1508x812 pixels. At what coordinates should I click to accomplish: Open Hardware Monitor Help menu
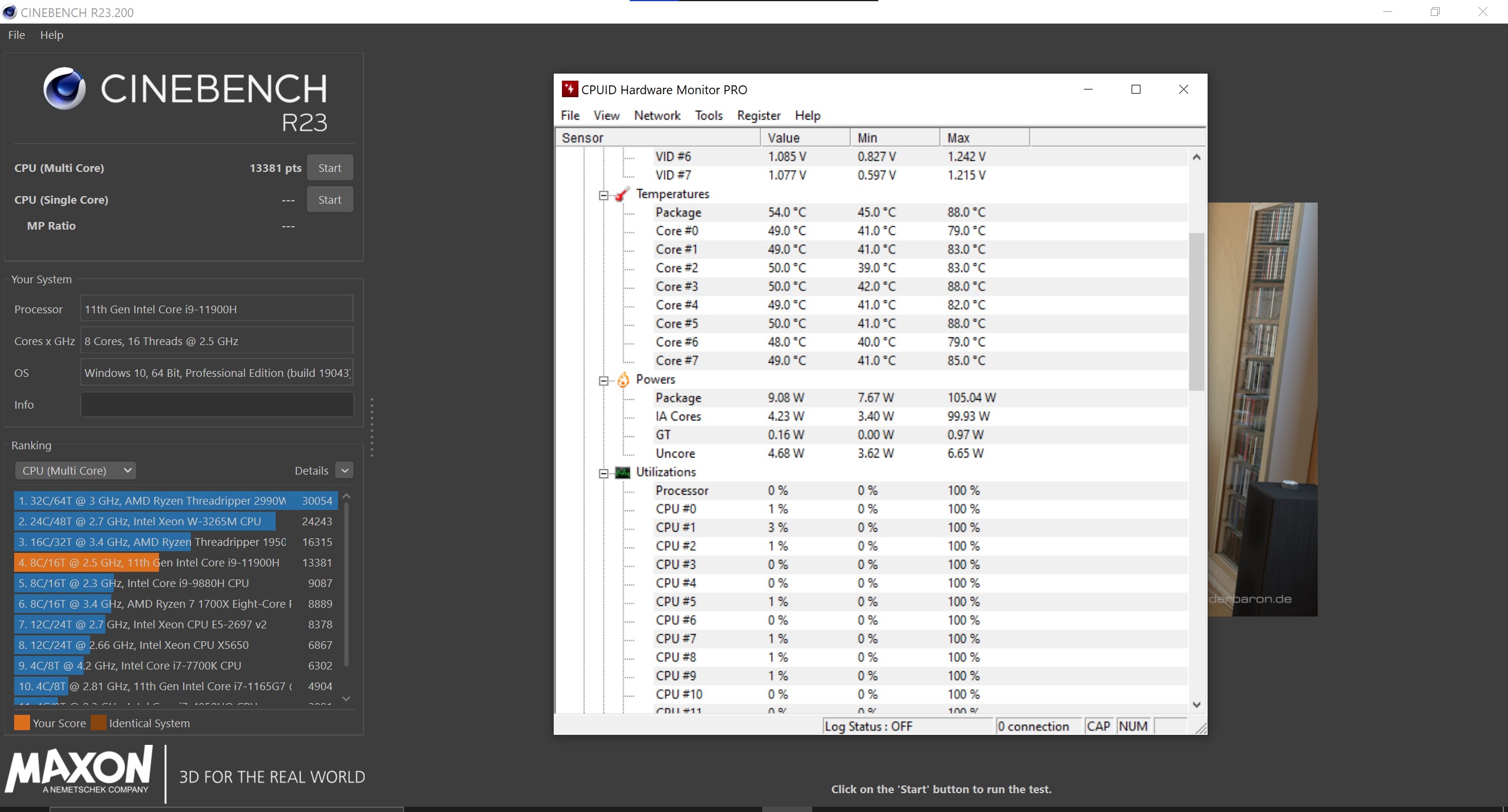click(x=808, y=115)
